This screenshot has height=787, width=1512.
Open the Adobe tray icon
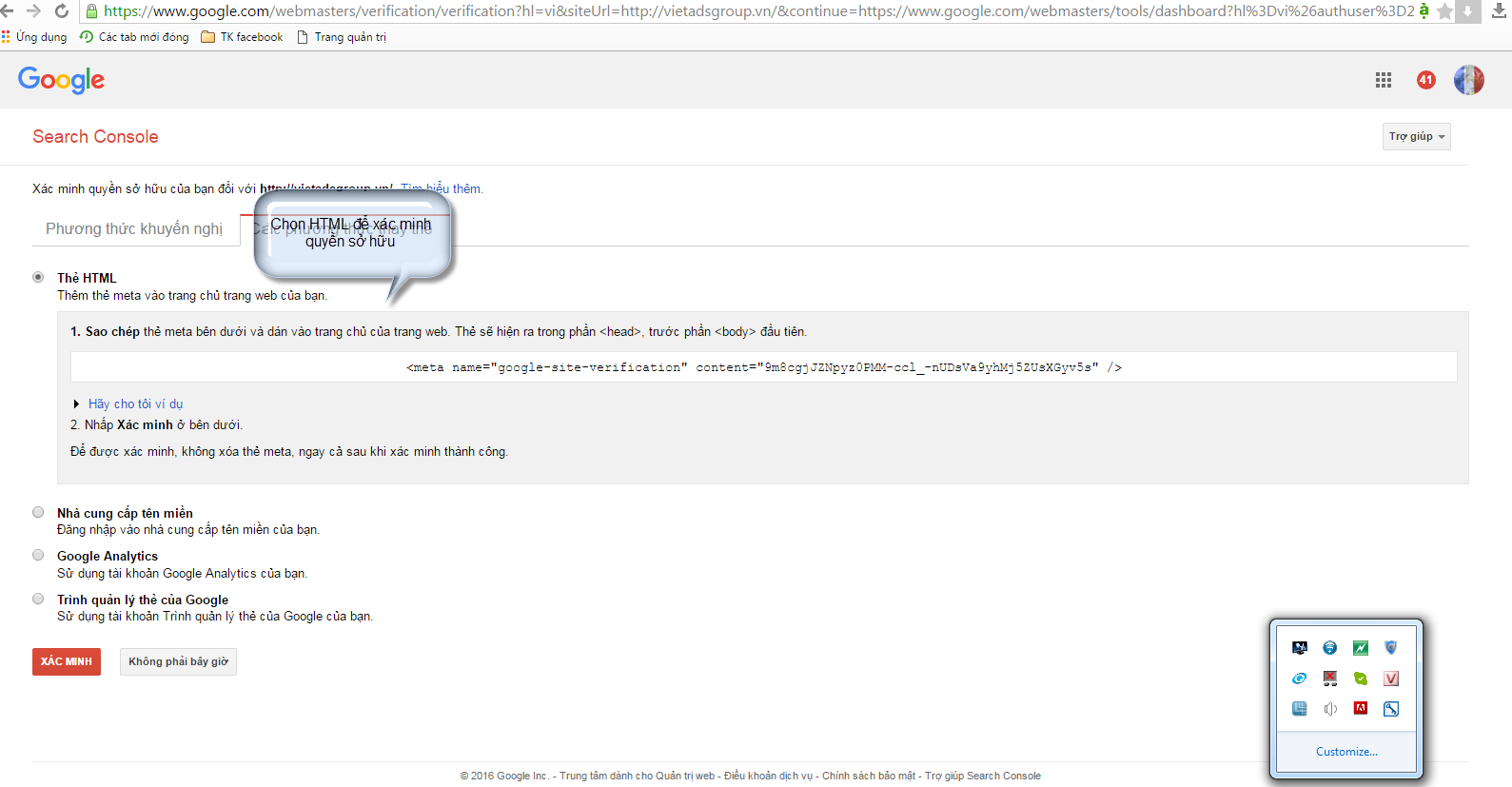[x=1361, y=708]
